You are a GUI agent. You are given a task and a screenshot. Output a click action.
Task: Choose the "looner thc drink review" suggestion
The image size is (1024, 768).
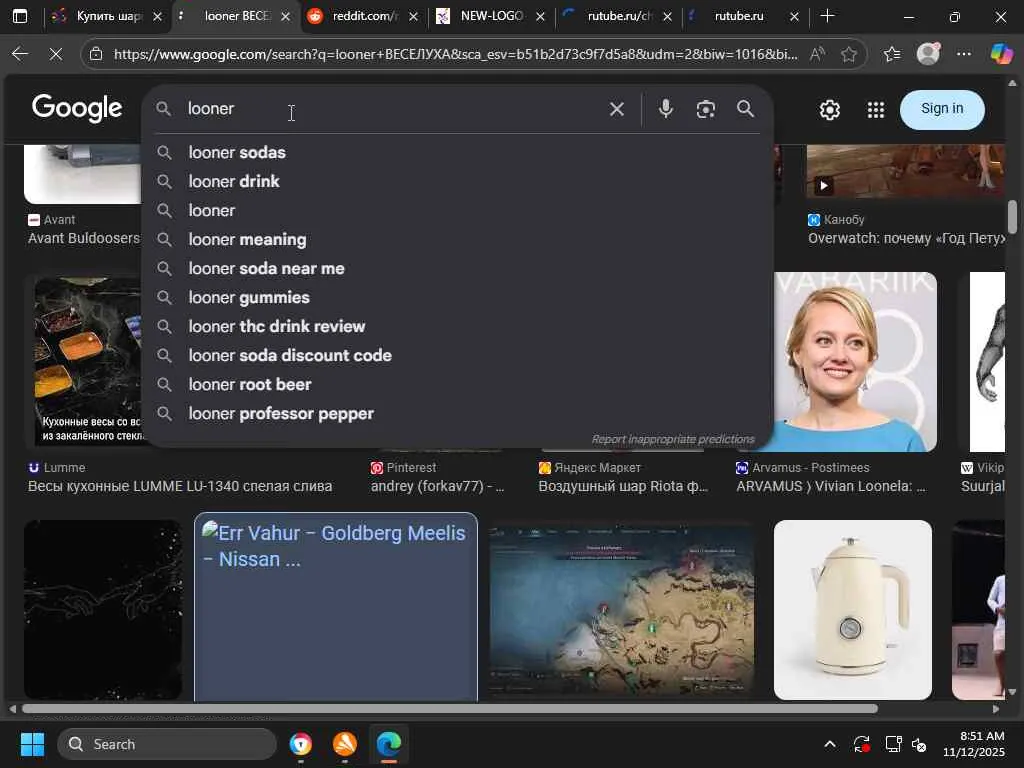click(x=277, y=327)
